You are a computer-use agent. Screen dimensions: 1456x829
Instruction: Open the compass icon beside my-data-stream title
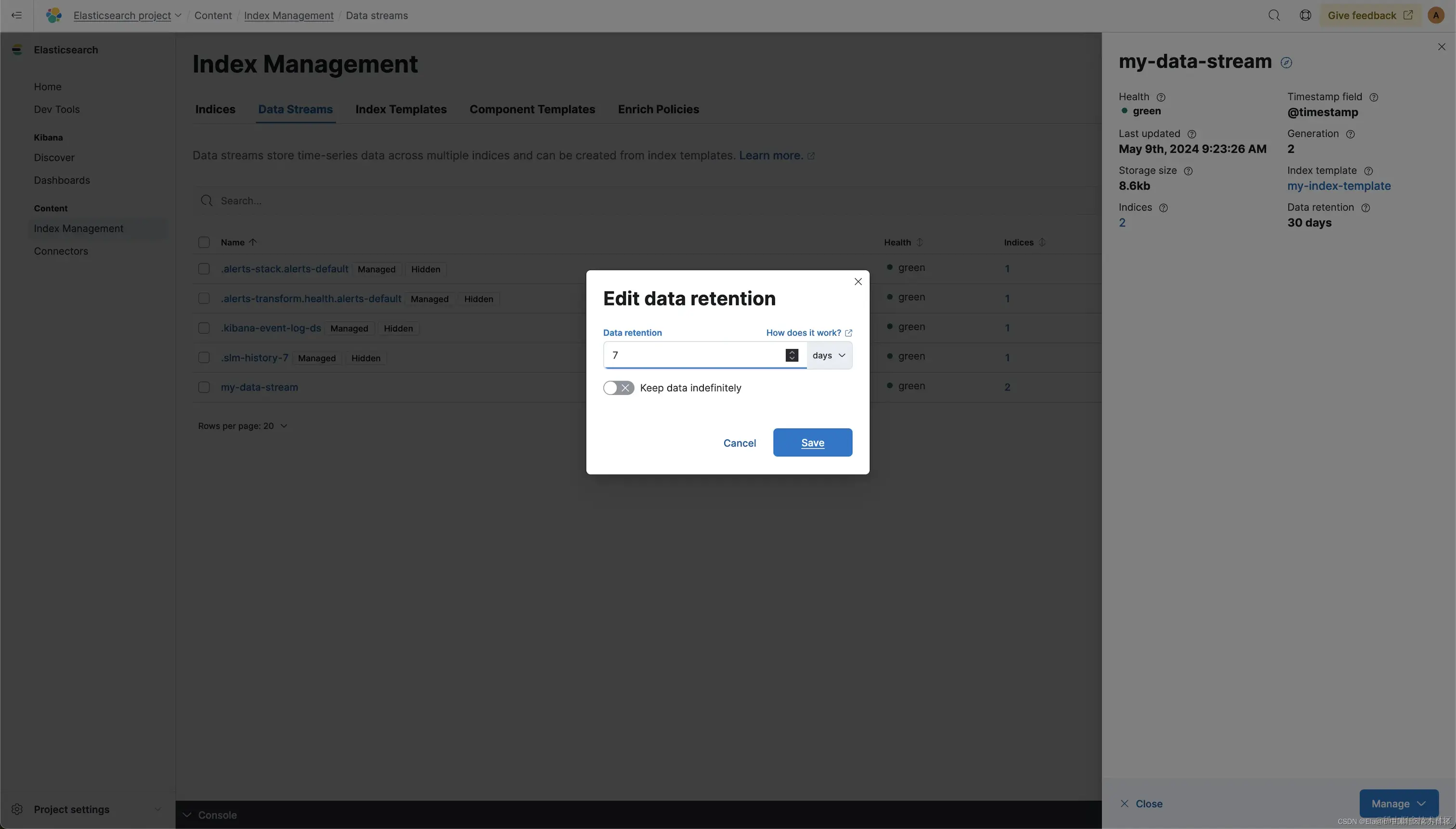[1286, 63]
